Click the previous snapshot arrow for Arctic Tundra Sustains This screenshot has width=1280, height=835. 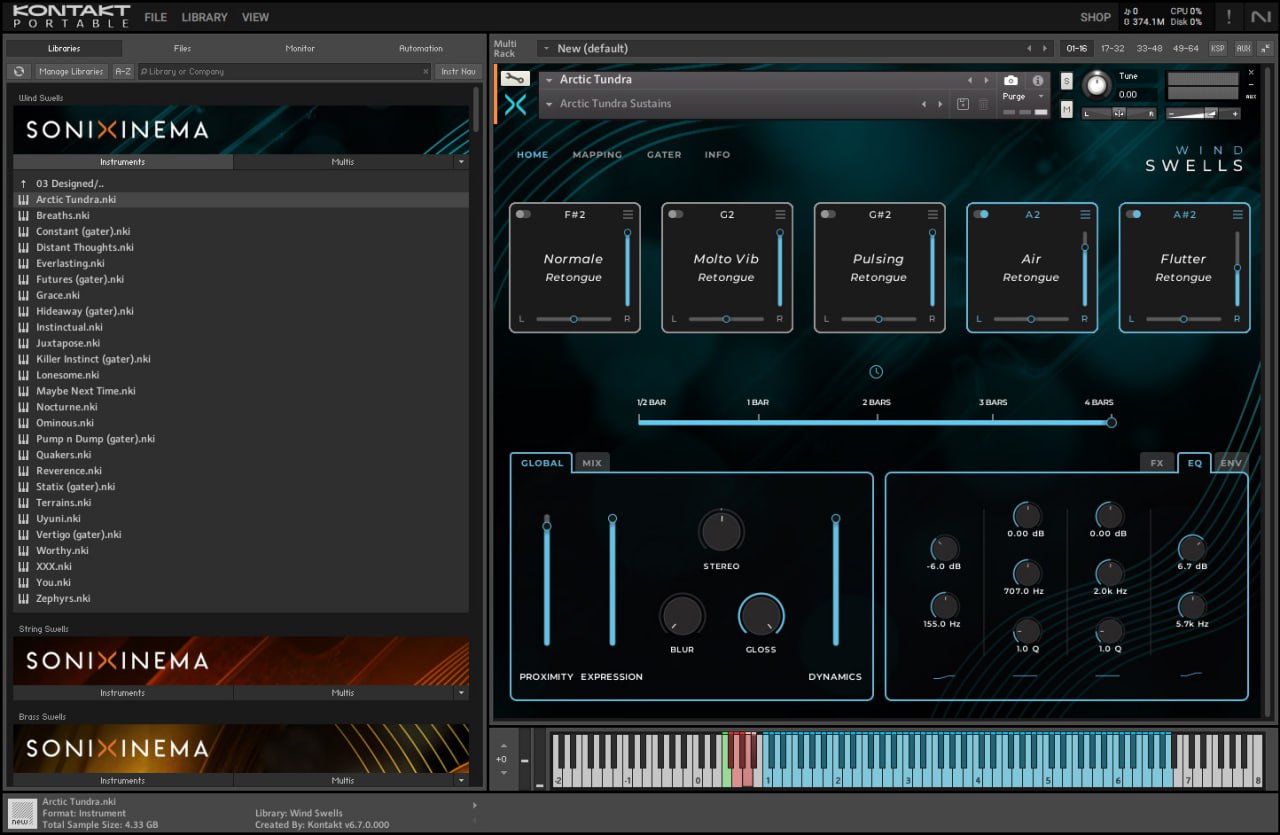tap(924, 104)
